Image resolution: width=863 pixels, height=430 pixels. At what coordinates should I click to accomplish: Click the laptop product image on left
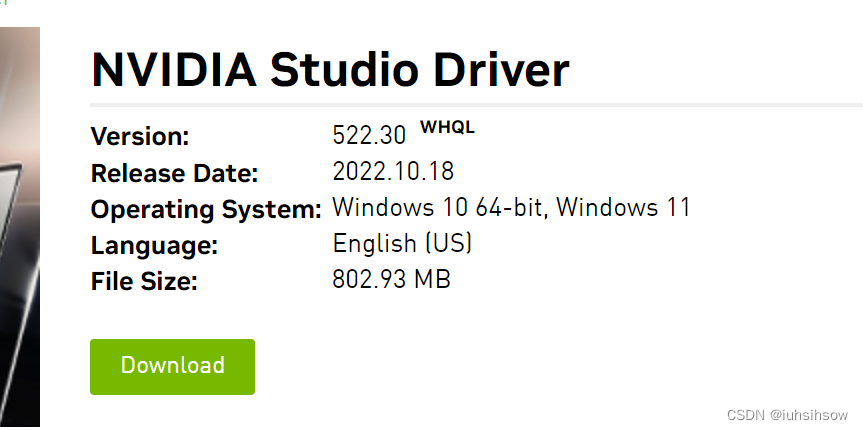(20, 227)
